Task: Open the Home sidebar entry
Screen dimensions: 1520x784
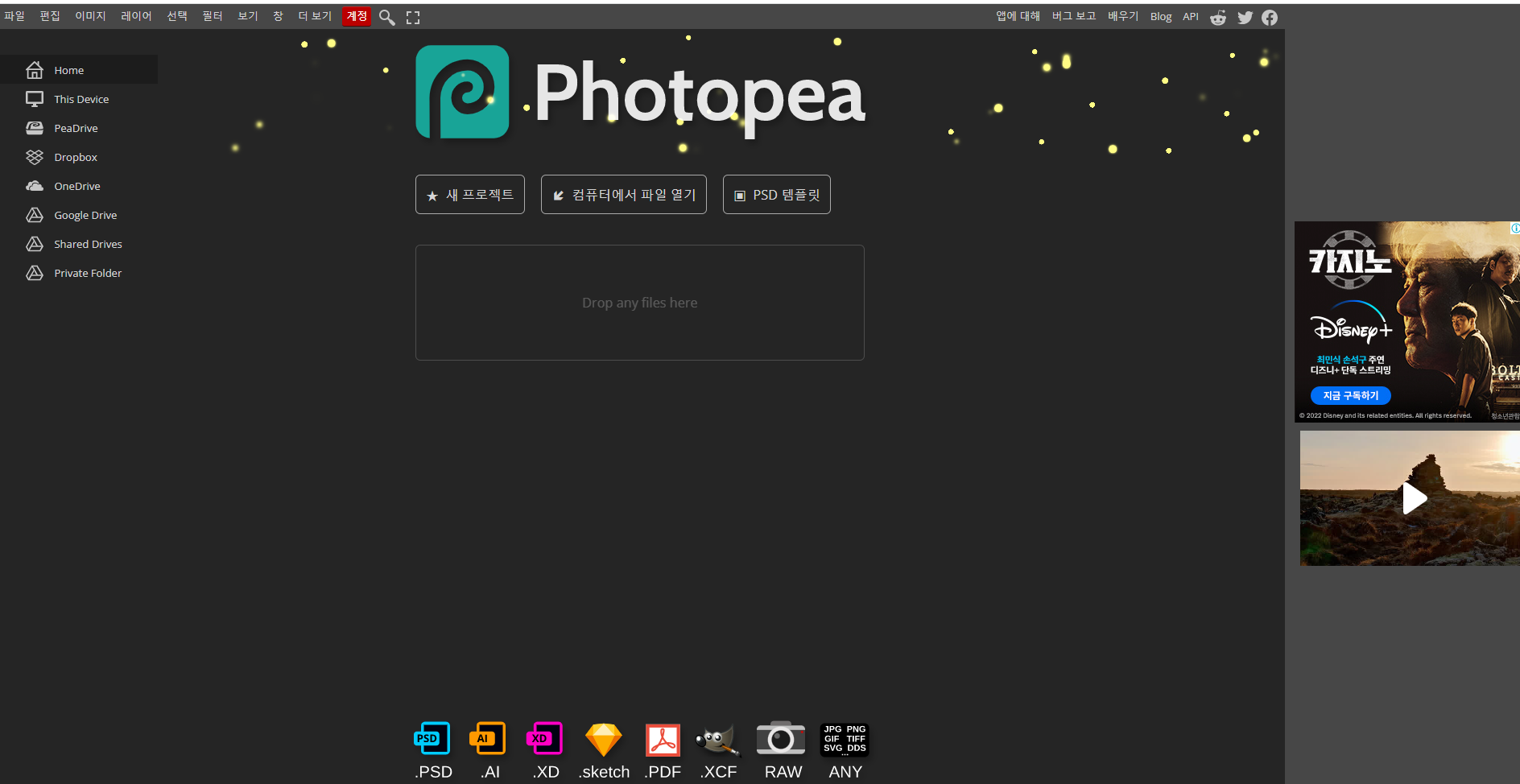Action: (79, 70)
